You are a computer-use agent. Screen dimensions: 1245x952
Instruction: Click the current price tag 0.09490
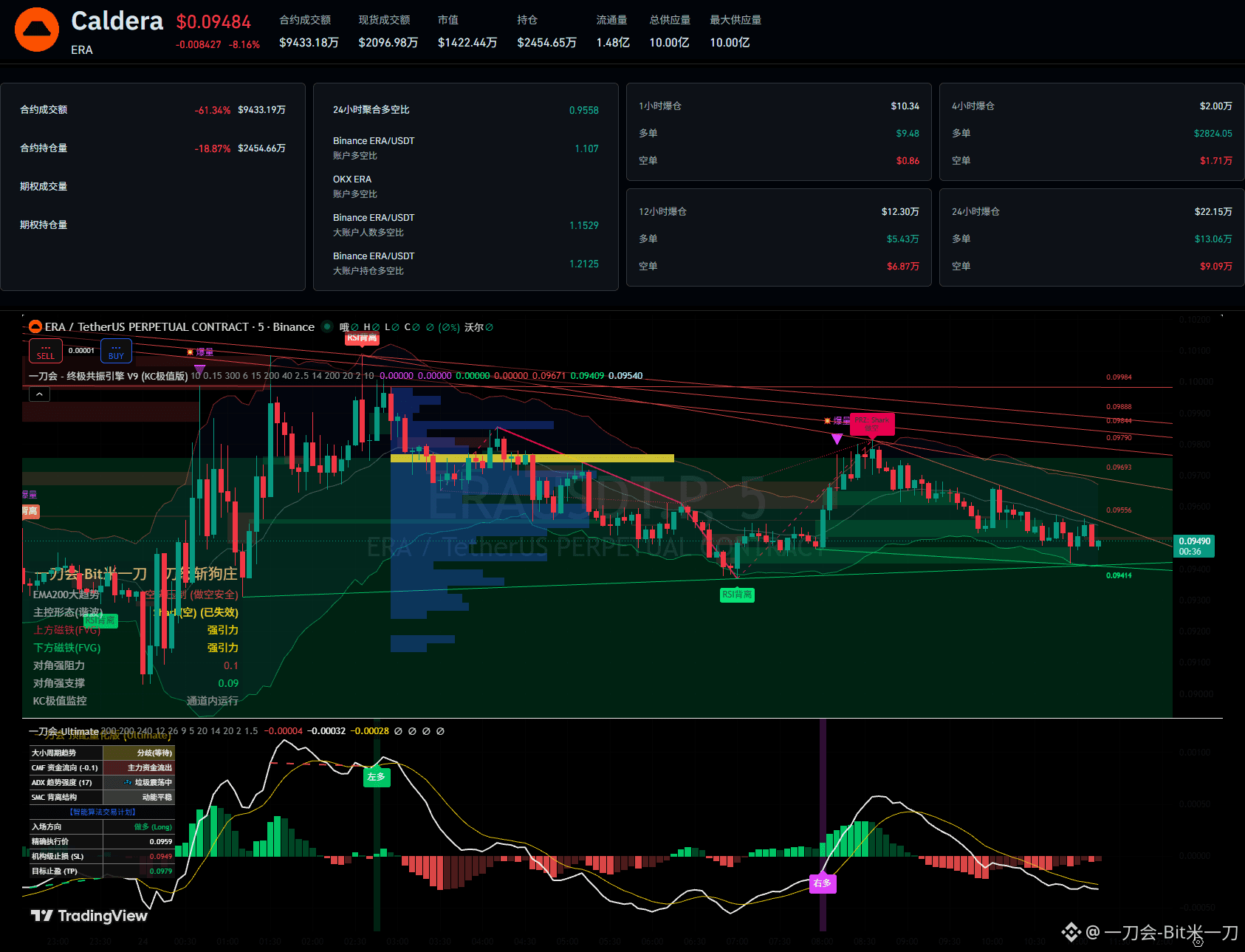click(x=1193, y=546)
